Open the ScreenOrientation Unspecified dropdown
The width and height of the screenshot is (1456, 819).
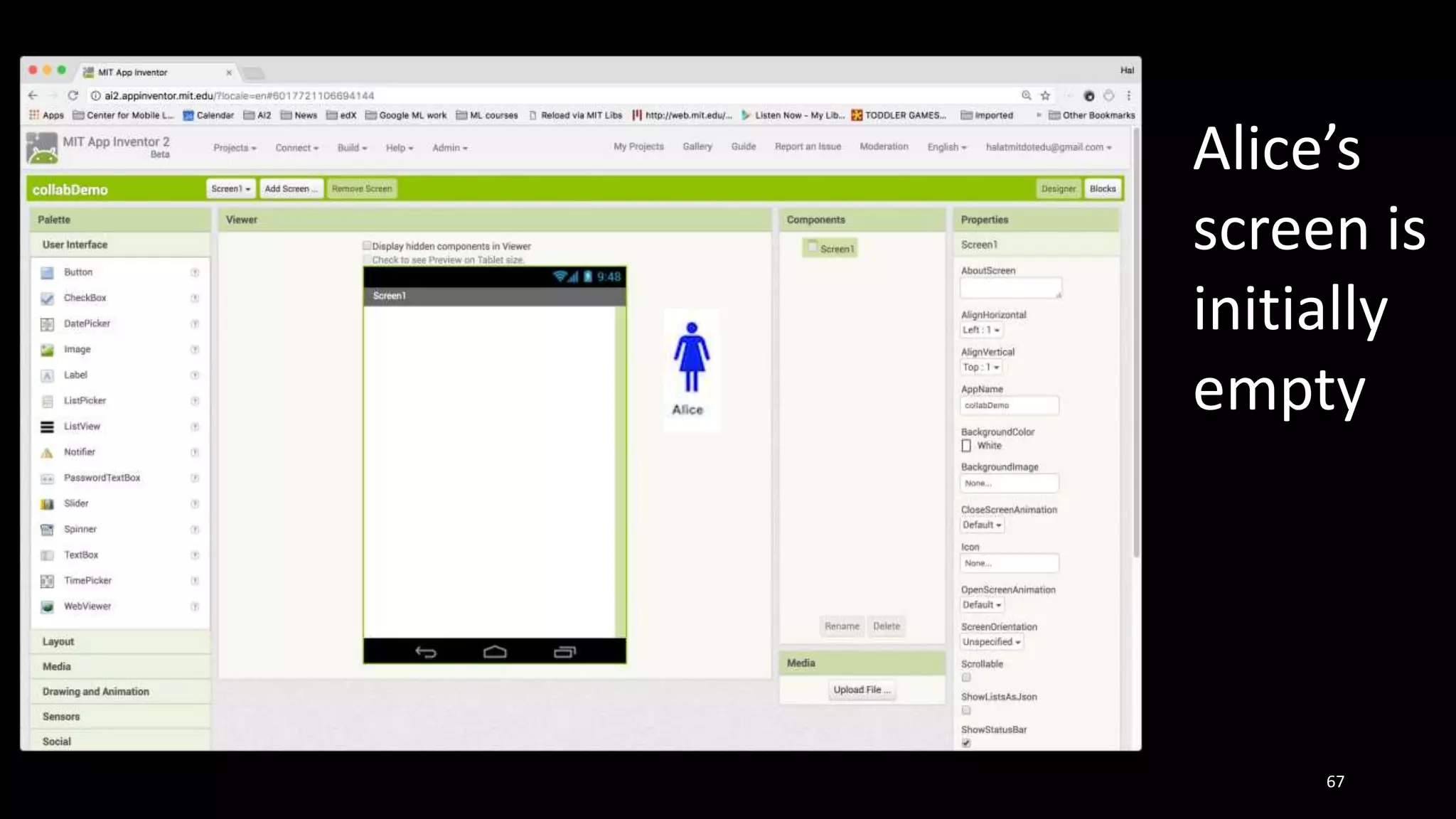point(992,642)
